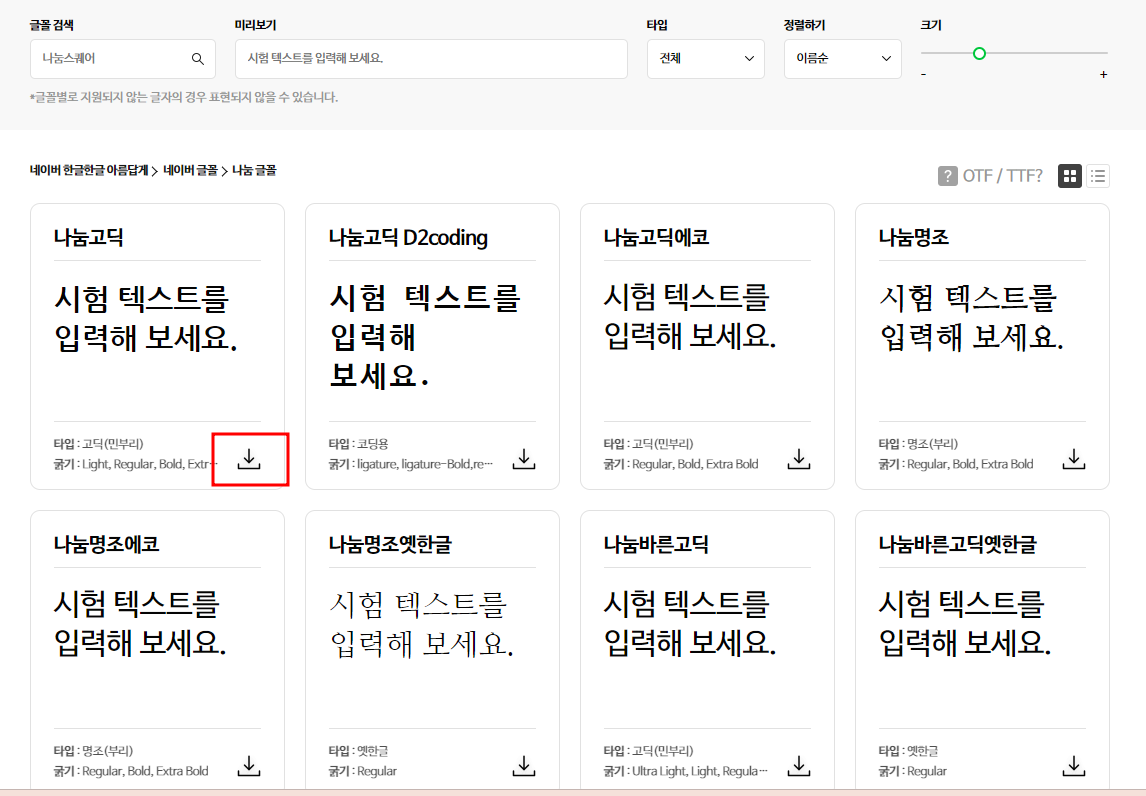1146x796 pixels.
Task: Open the 정렬하기 sort order dropdown
Action: (x=842, y=59)
